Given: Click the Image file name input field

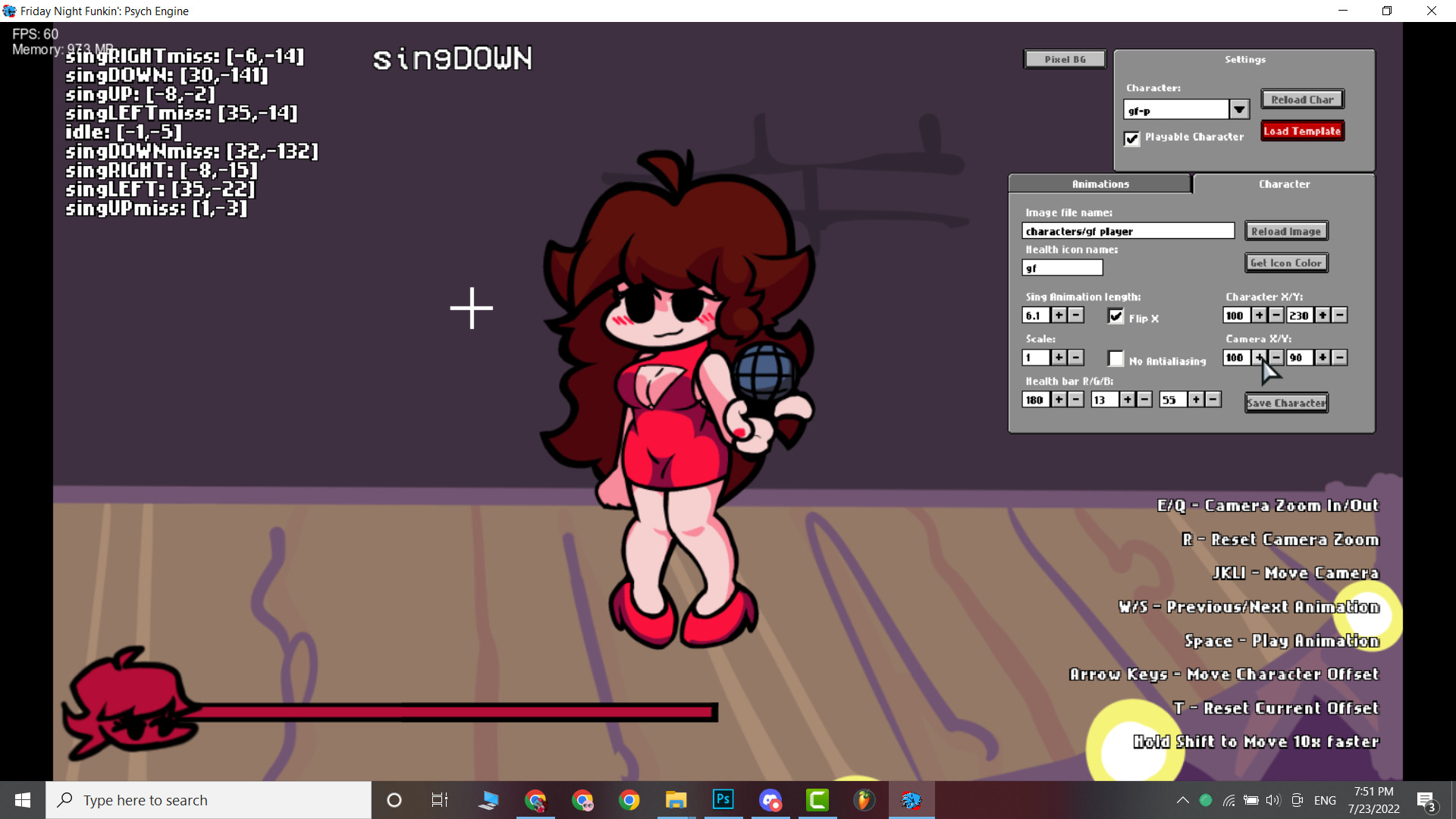Looking at the screenshot, I should tap(1128, 231).
